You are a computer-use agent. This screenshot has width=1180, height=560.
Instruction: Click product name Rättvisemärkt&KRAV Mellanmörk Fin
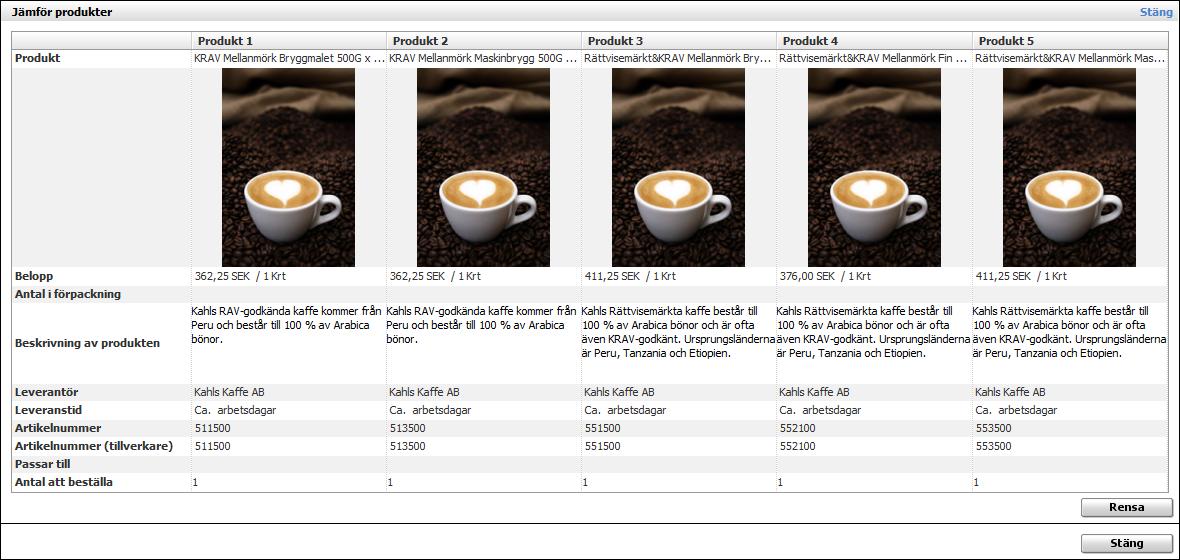click(873, 58)
